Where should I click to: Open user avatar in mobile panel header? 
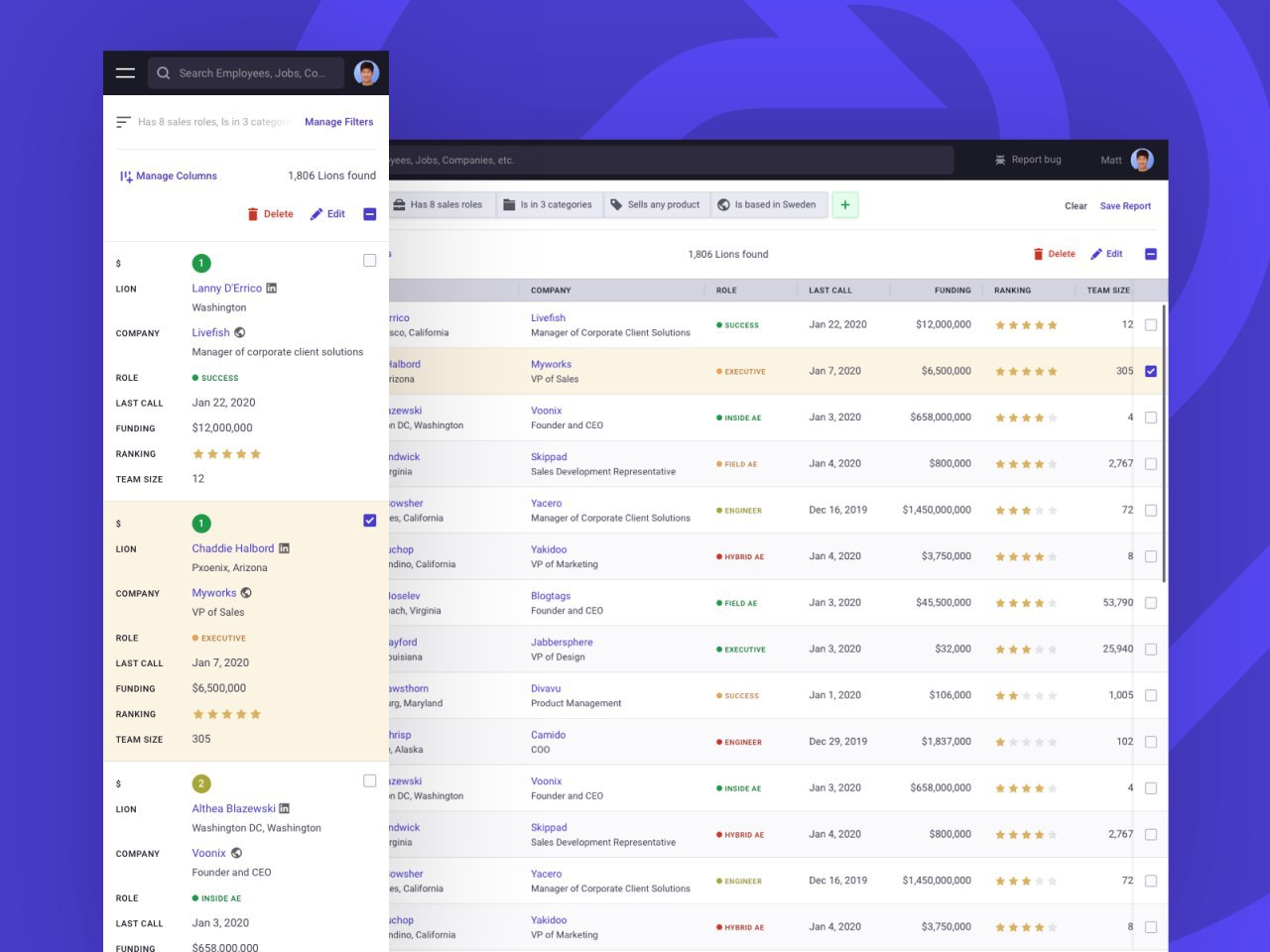coord(366,72)
